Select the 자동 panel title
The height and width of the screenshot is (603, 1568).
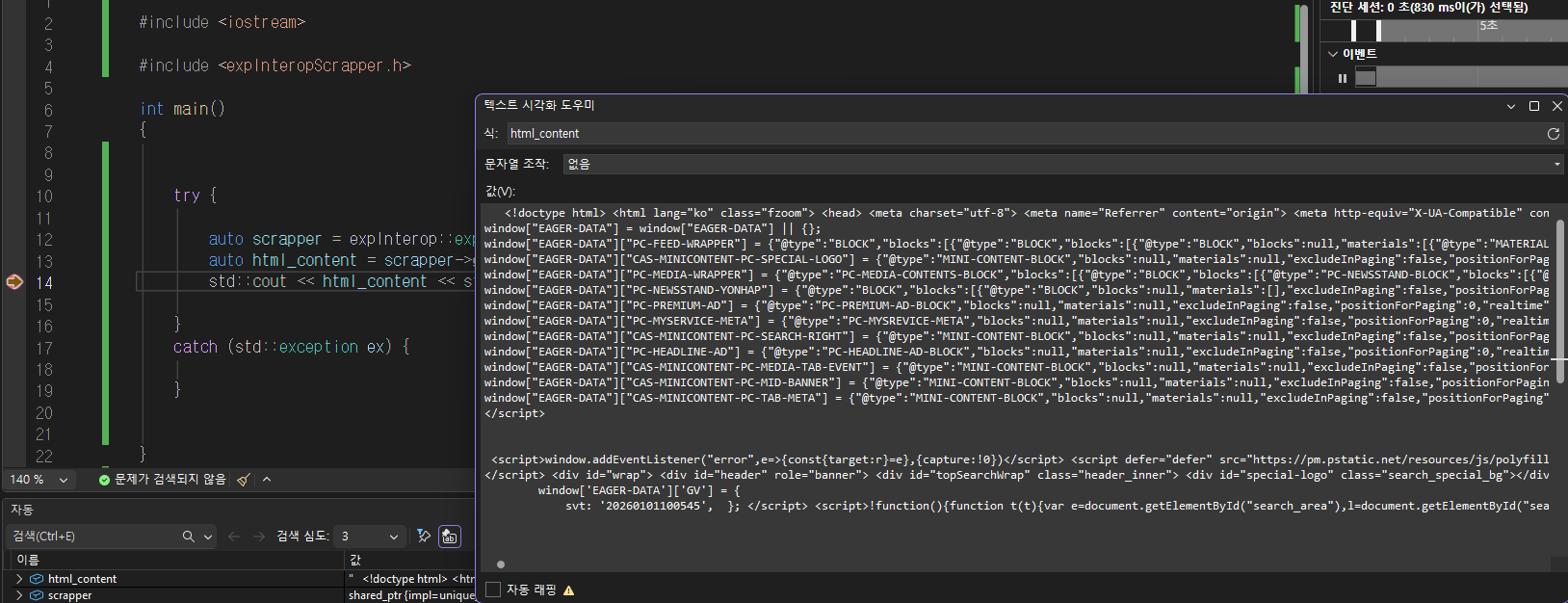pos(21,510)
